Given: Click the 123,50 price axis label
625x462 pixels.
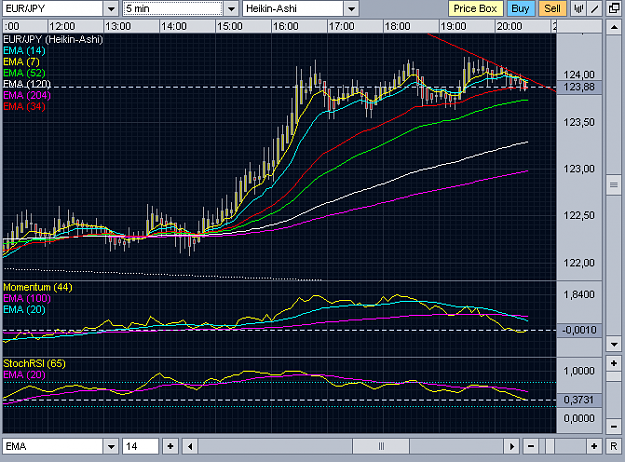Looking at the screenshot, I should pyautogui.click(x=579, y=122).
